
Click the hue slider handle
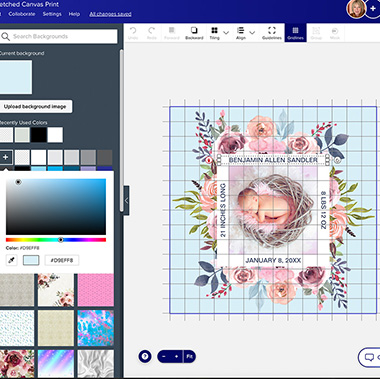pyautogui.click(x=61, y=240)
